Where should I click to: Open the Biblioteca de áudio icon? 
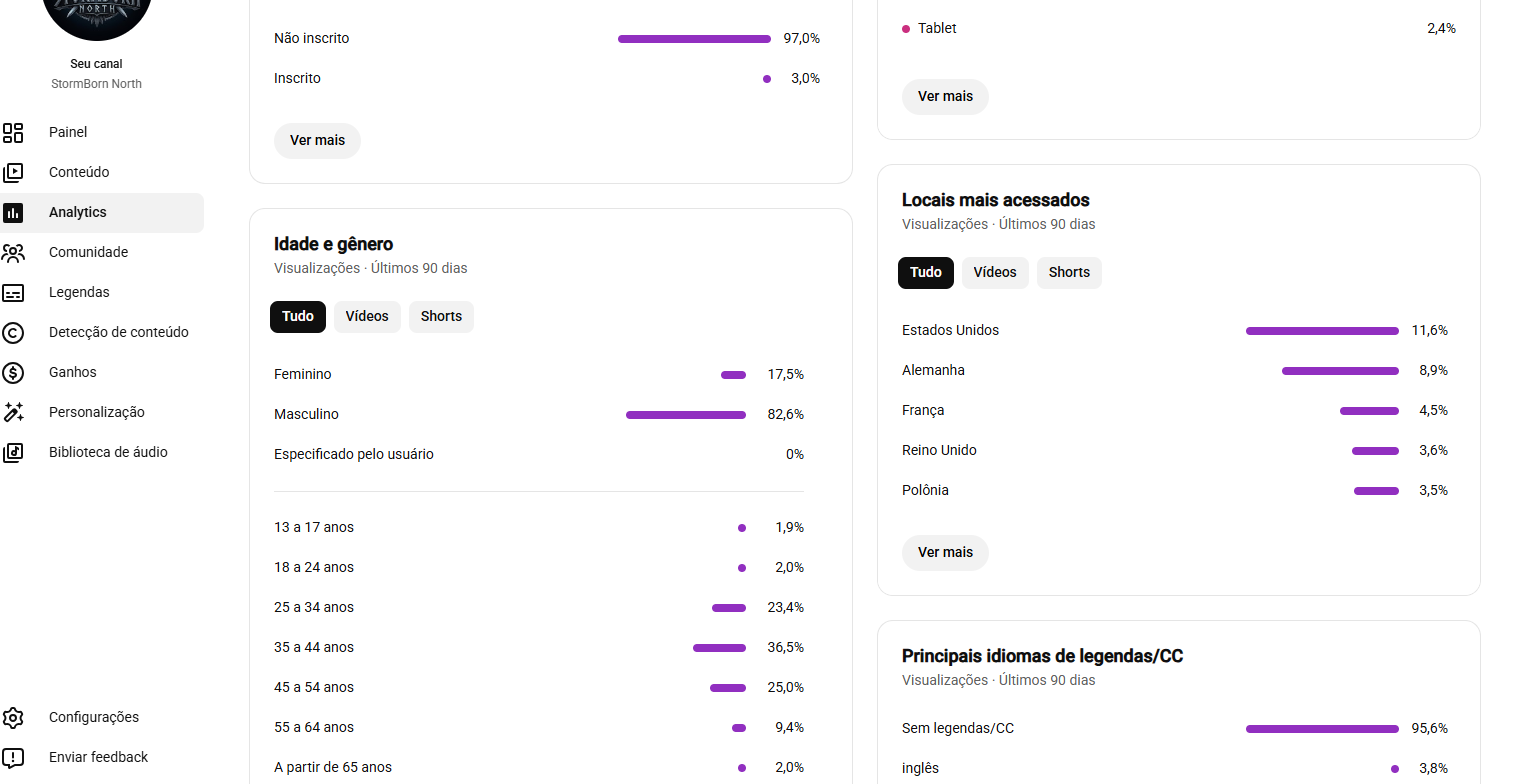tap(13, 452)
